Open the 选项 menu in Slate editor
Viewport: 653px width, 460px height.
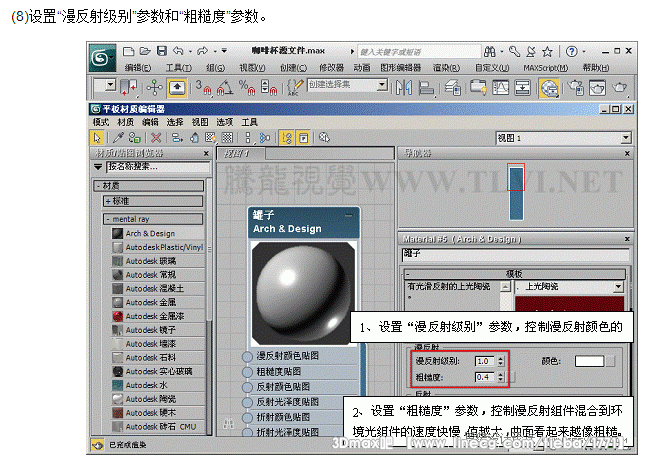click(x=224, y=122)
